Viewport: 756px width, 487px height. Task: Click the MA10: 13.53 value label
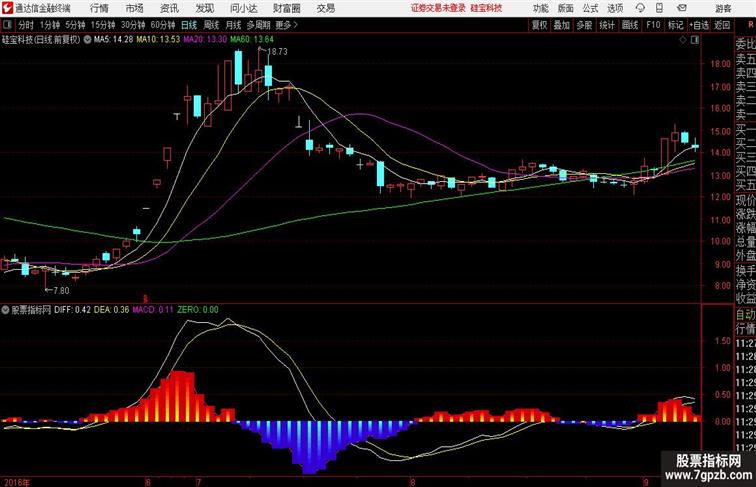pos(158,40)
